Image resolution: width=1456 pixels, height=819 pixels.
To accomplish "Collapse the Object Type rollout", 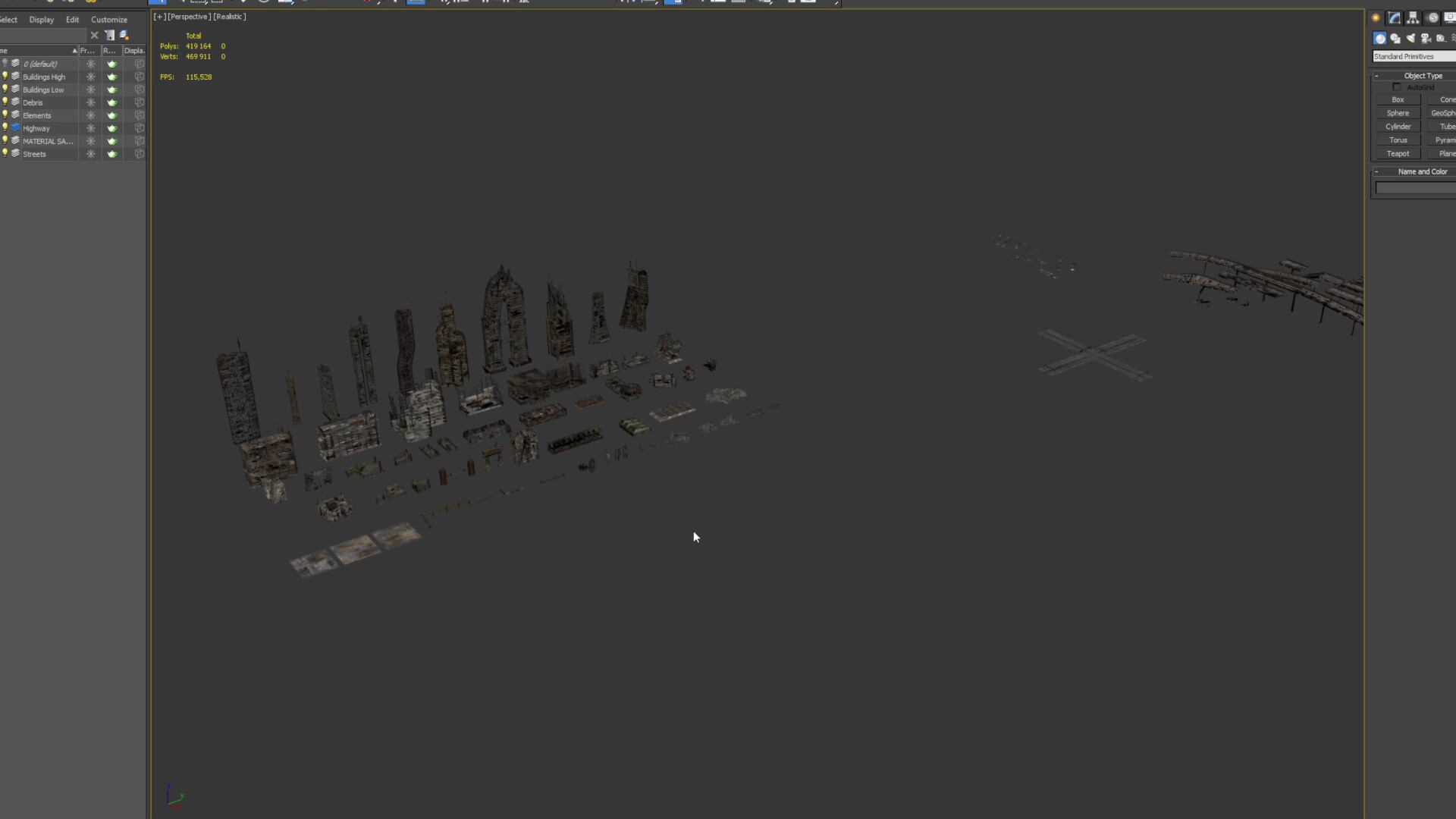I will click(1378, 75).
